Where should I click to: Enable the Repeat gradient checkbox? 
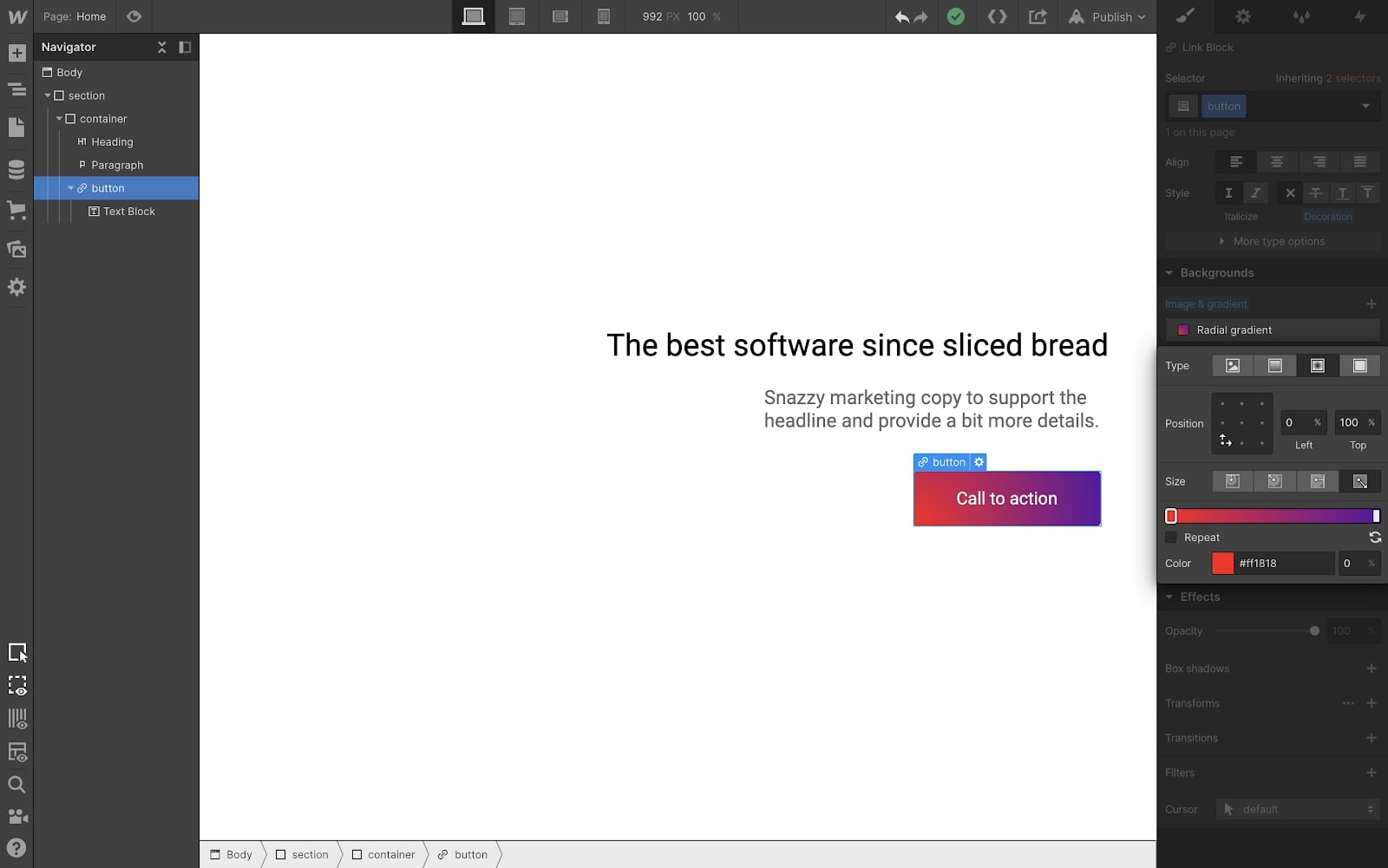point(1171,538)
